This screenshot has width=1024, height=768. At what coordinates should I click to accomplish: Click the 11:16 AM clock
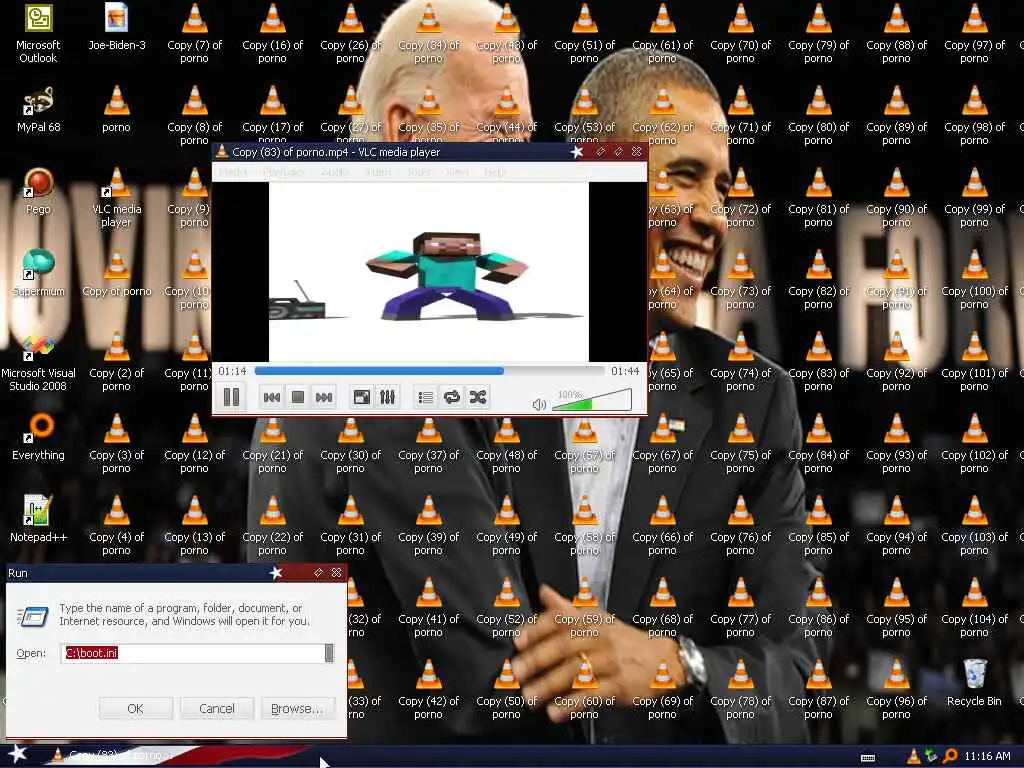tap(987, 756)
